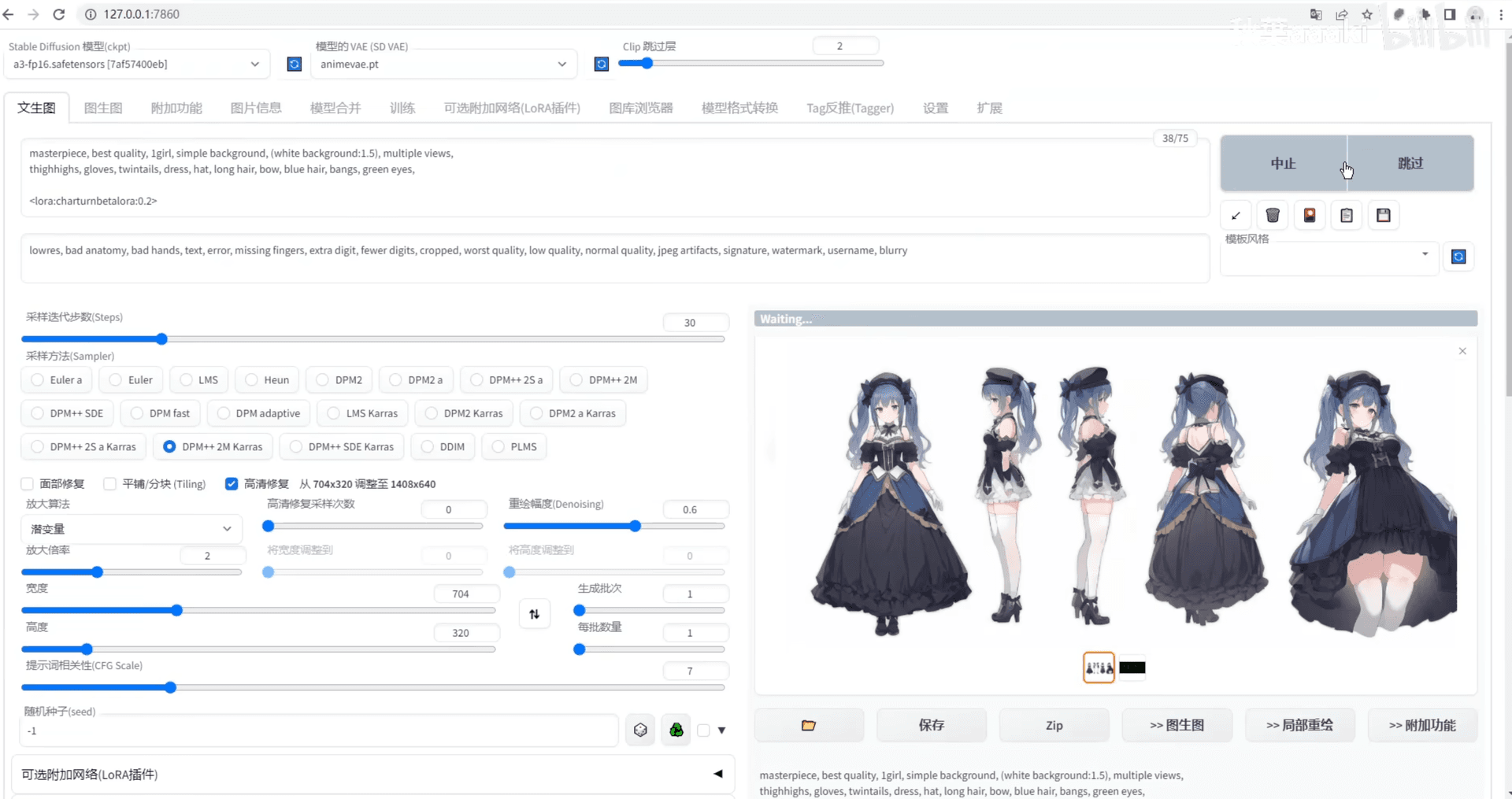The width and height of the screenshot is (1512, 799).
Task: Expand the 放大算法 upscaler dropdown
Action: click(x=131, y=529)
